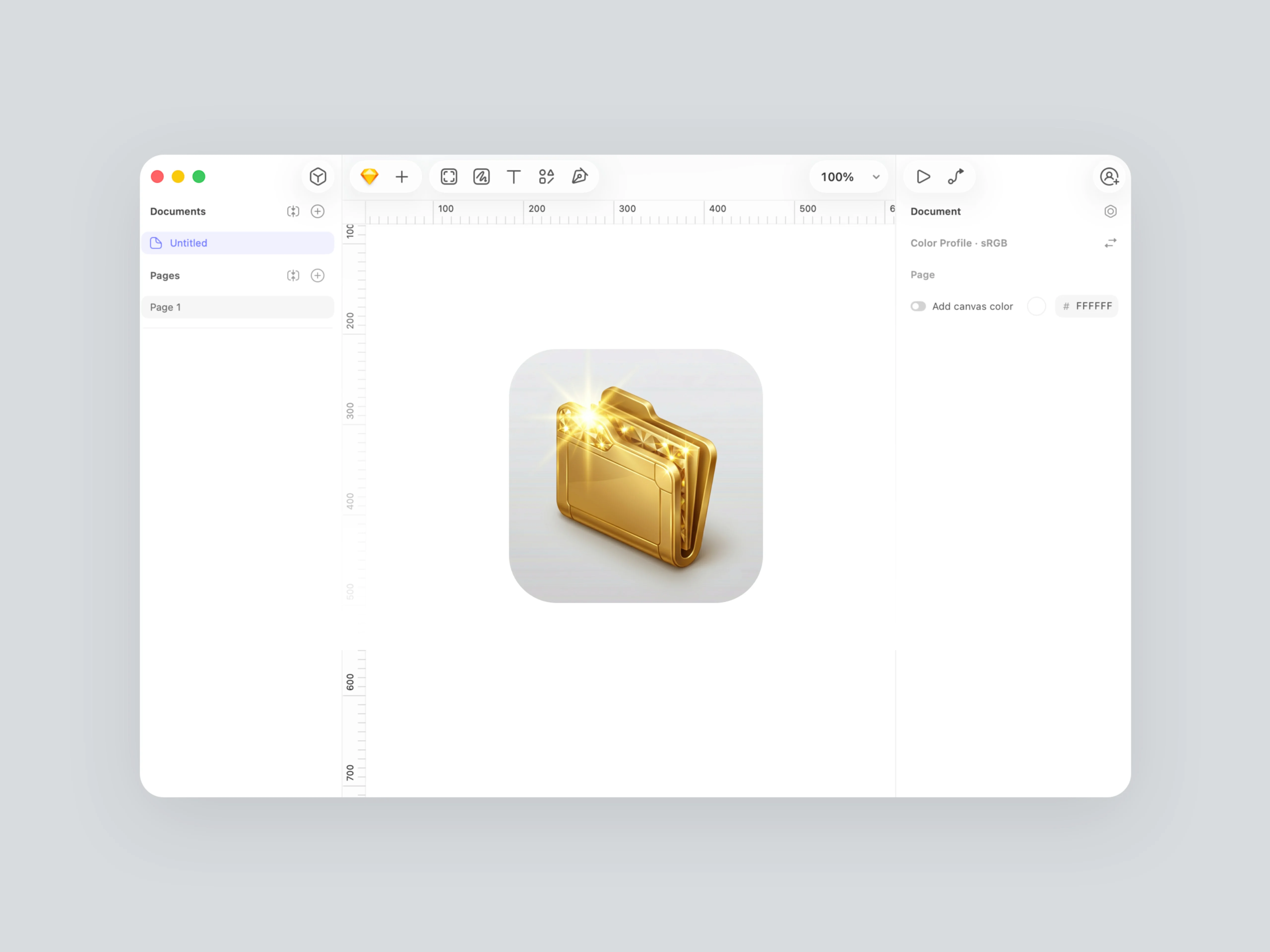Click the plus insert icon in toolbar
This screenshot has height=952, width=1270.
[x=402, y=177]
